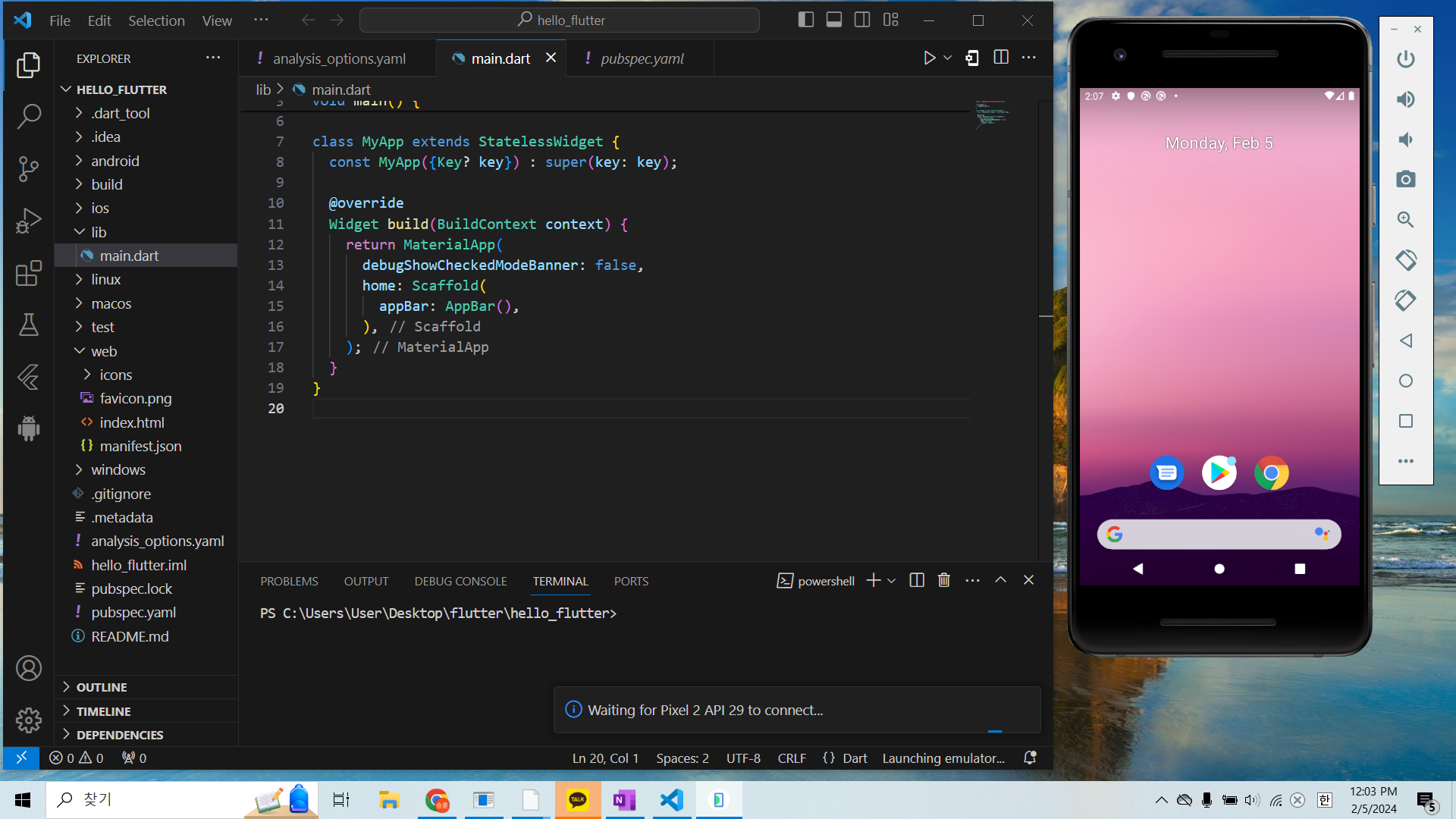1456x819 pixels.
Task: Add a new terminal with plus icon
Action: (x=874, y=580)
